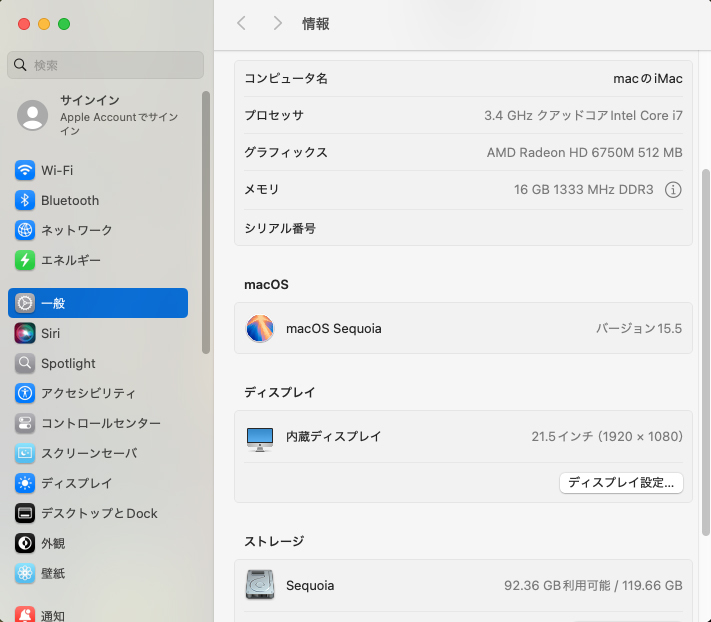The height and width of the screenshot is (622, 711).
Task: Select the 壁紙 wallpaper icon
Action: click(x=25, y=573)
